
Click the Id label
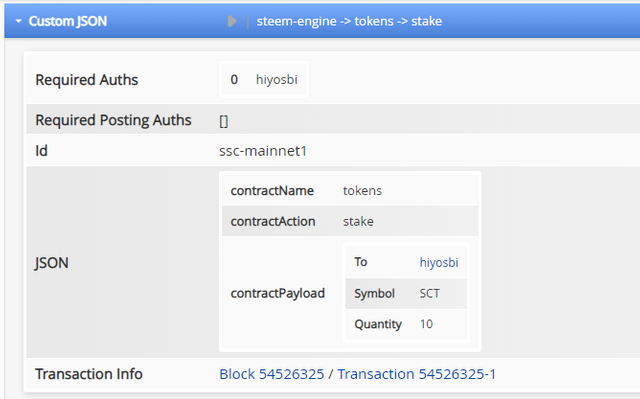[41, 151]
